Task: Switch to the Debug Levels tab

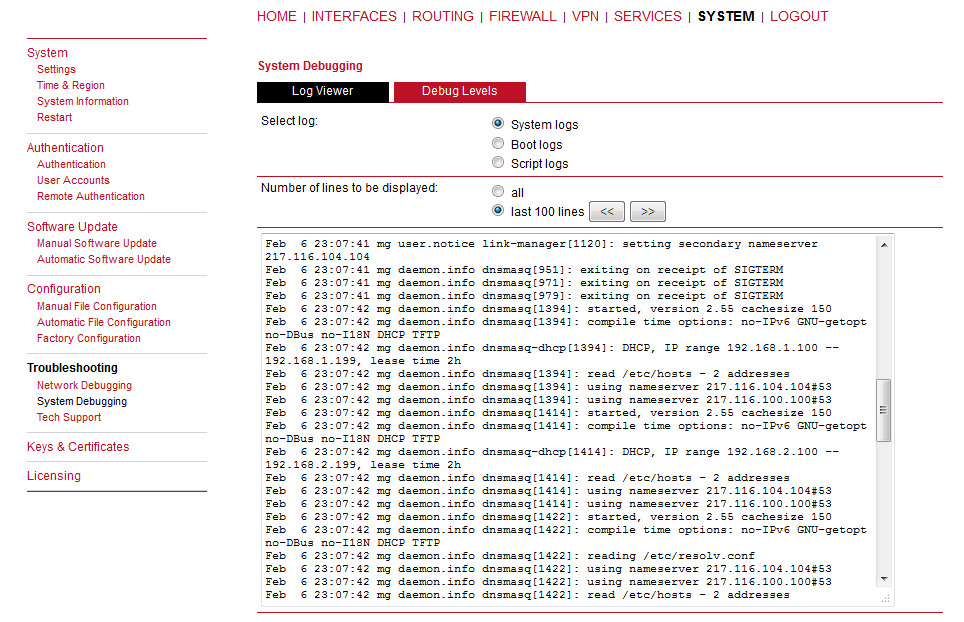Action: (460, 92)
